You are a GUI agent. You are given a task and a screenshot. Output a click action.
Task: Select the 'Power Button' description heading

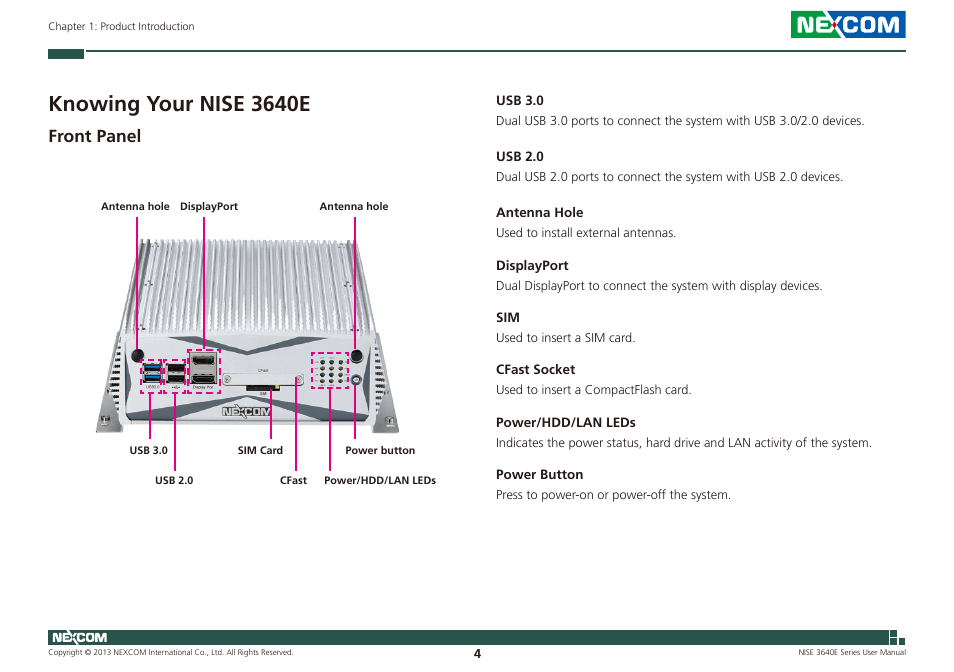539,475
